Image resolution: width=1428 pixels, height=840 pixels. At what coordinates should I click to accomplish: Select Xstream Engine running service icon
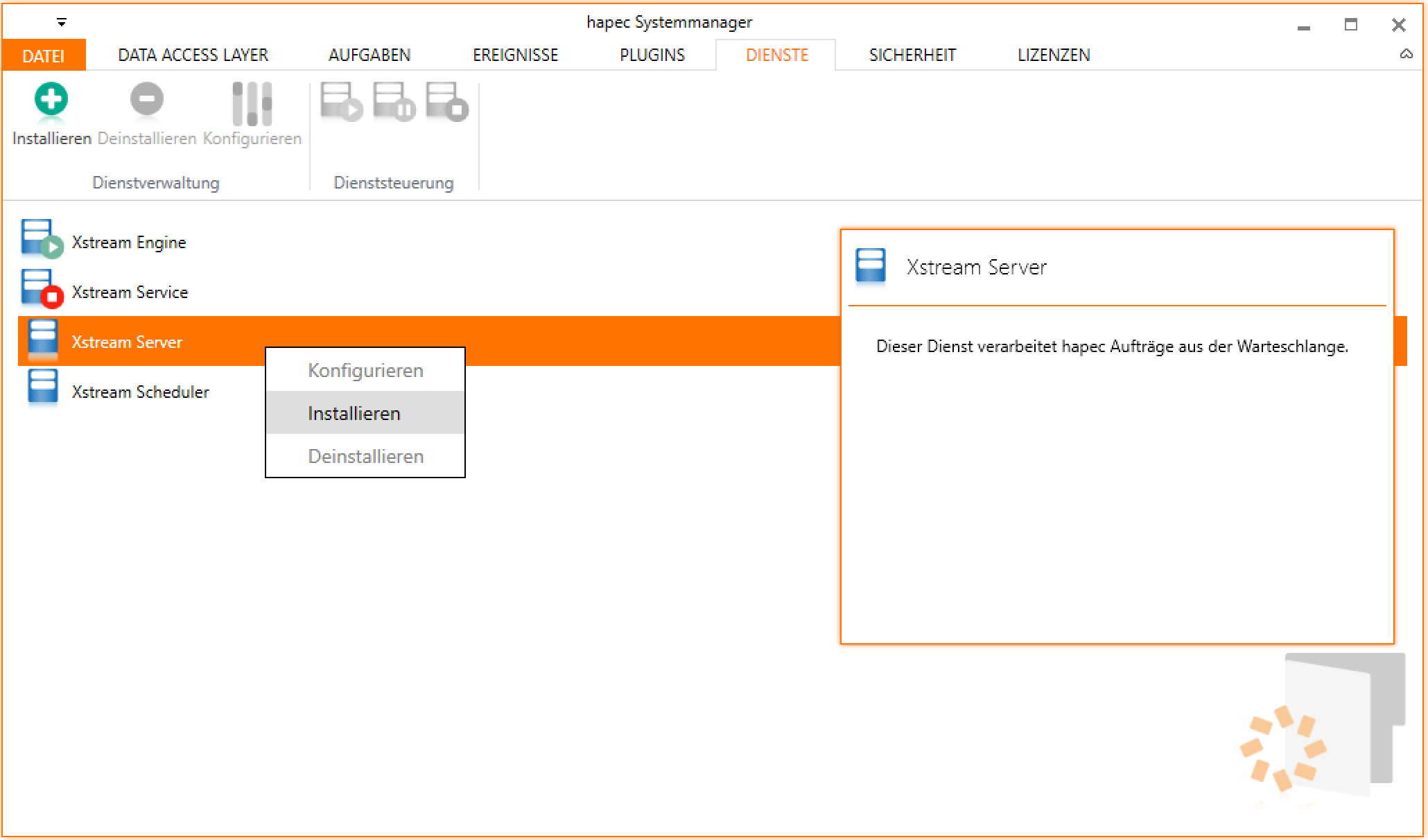(x=42, y=239)
